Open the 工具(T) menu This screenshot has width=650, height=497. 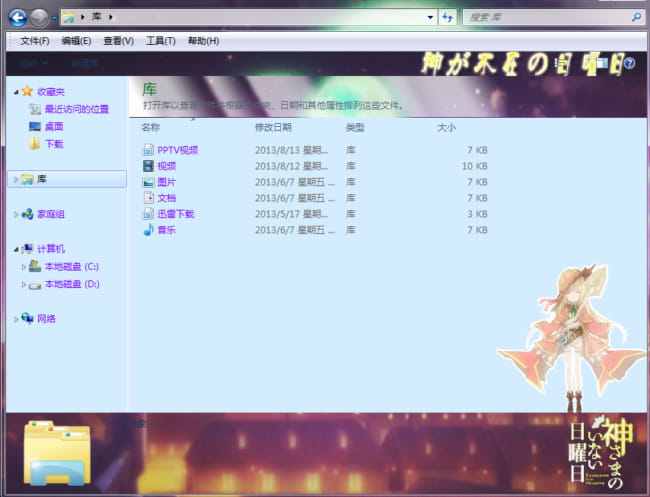point(161,41)
